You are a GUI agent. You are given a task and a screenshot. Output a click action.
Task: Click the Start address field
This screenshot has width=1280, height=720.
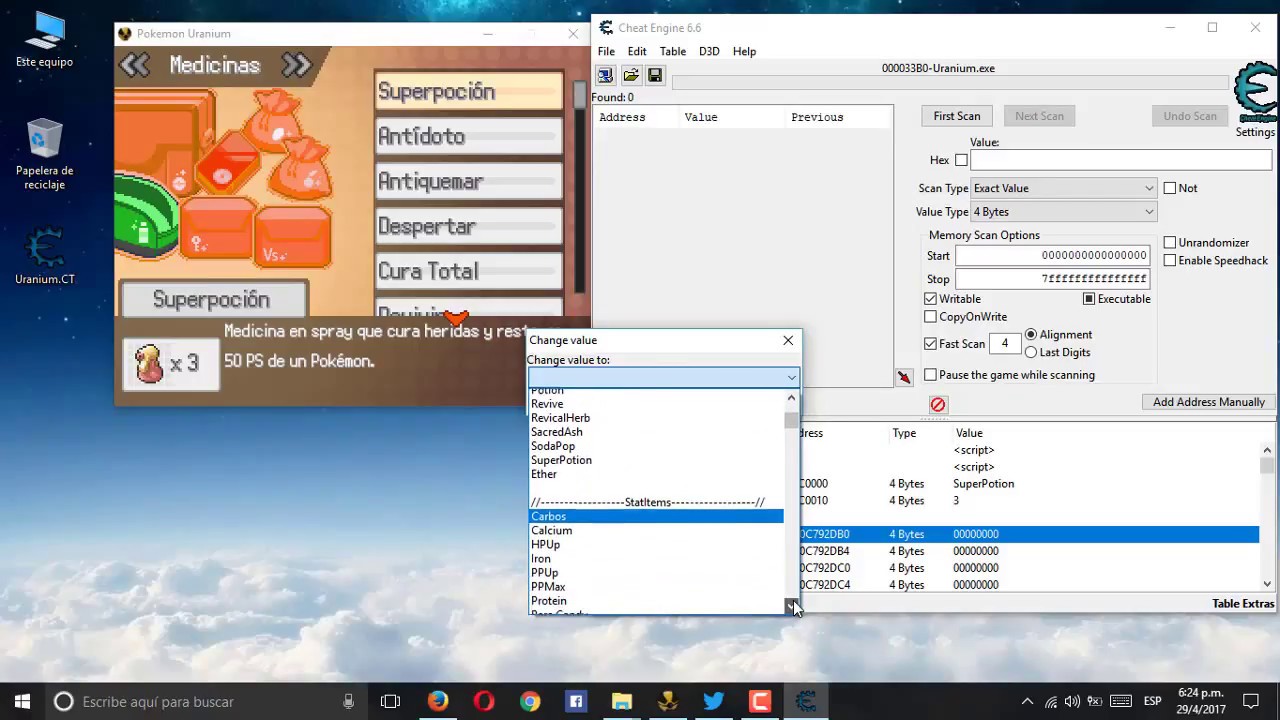coord(1053,256)
